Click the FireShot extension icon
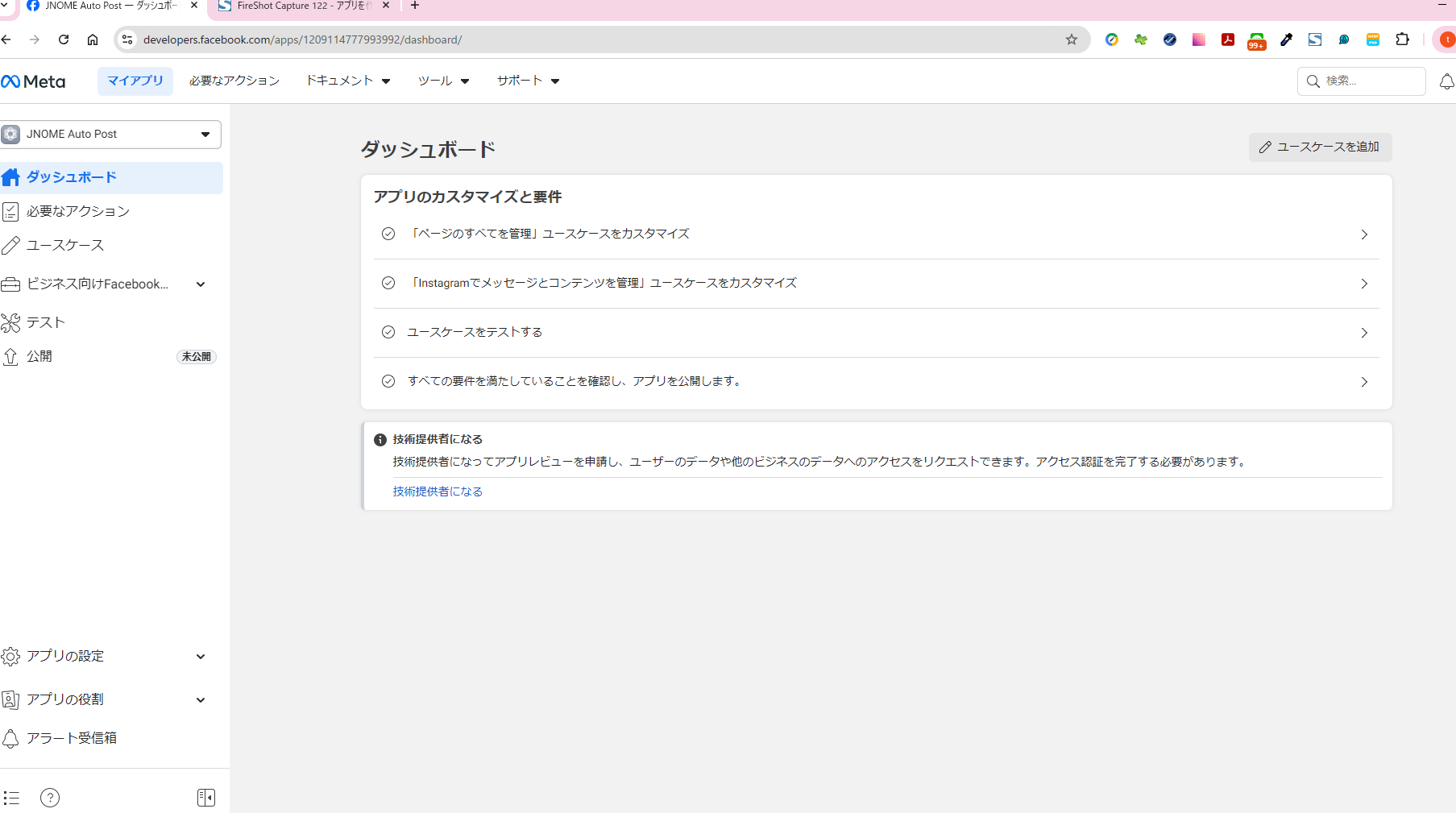 tap(1315, 39)
